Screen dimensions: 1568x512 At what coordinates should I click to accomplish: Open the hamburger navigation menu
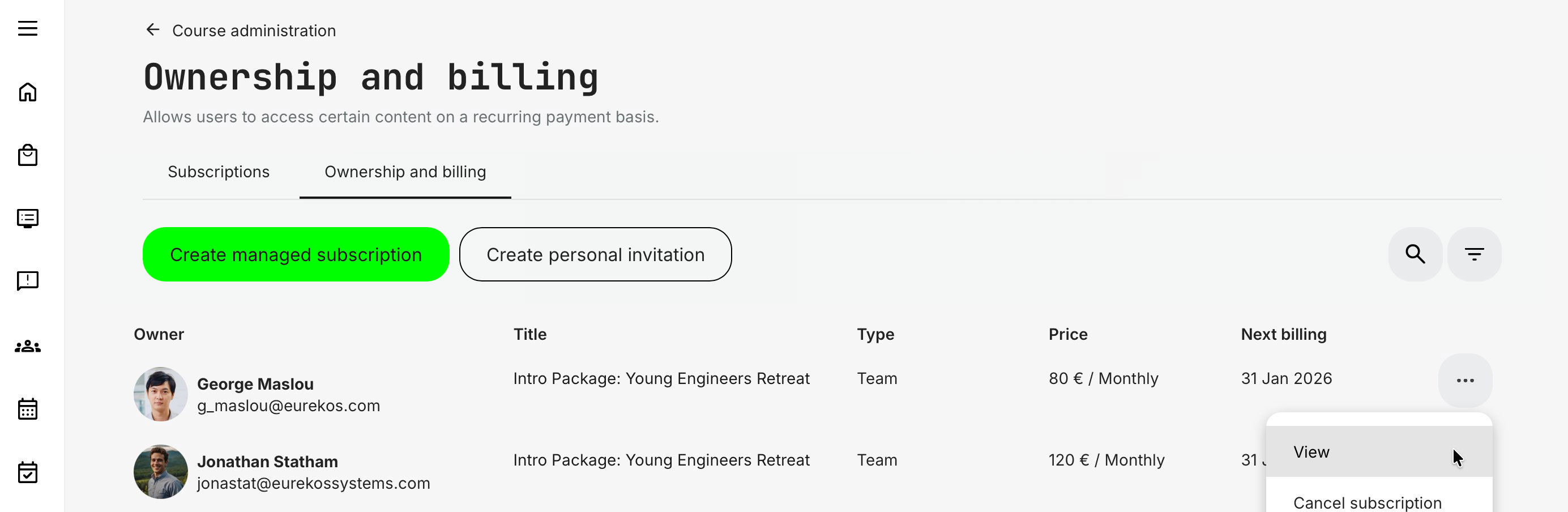pos(27,29)
